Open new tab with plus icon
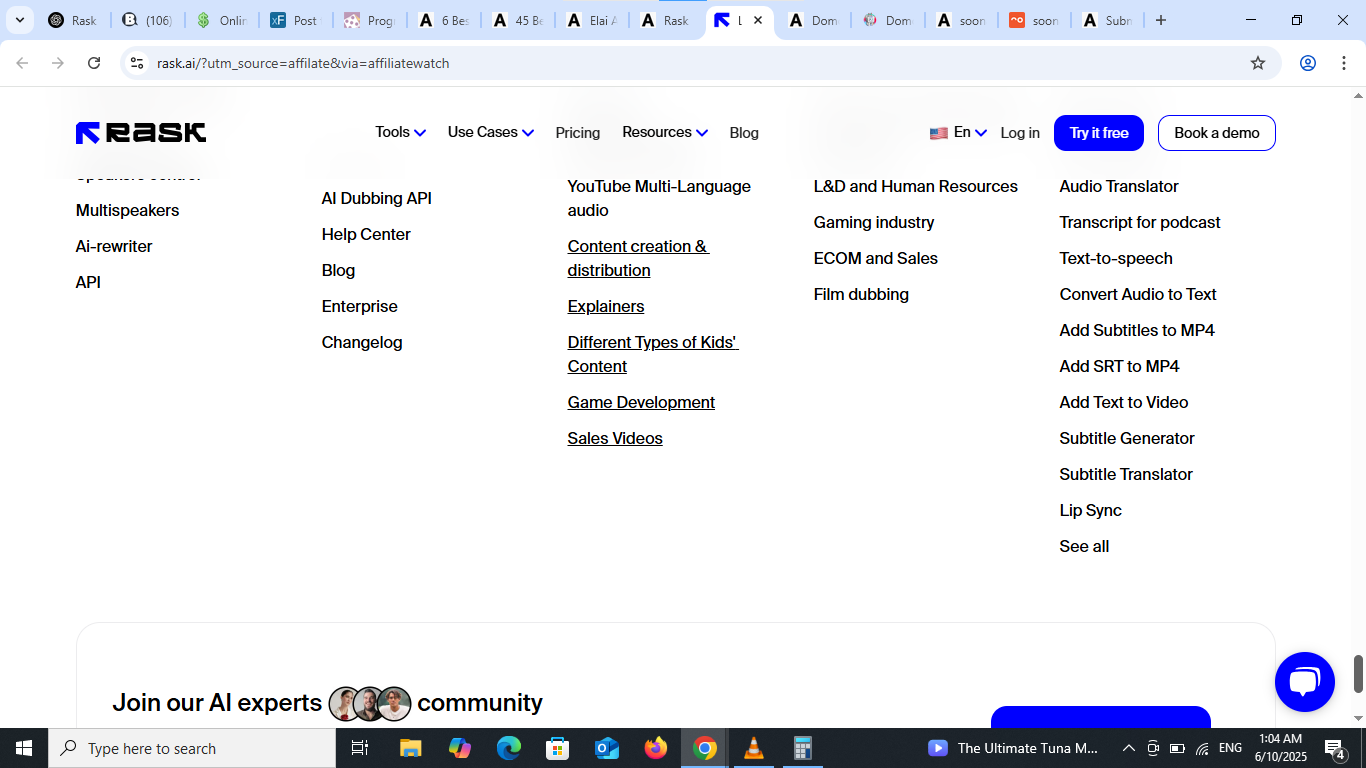1366x768 pixels. point(1161,20)
